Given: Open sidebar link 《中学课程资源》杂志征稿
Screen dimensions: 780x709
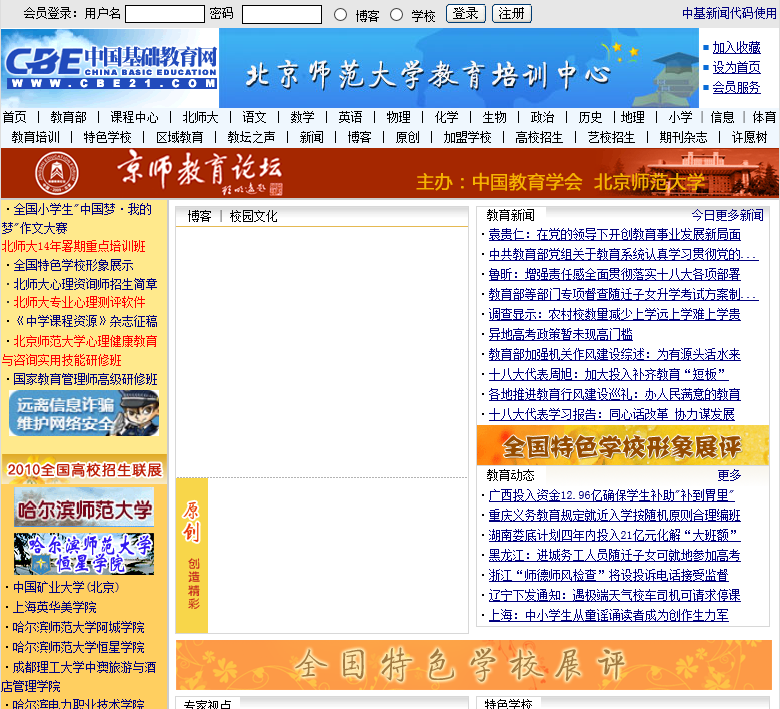Looking at the screenshot, I should point(85,321).
